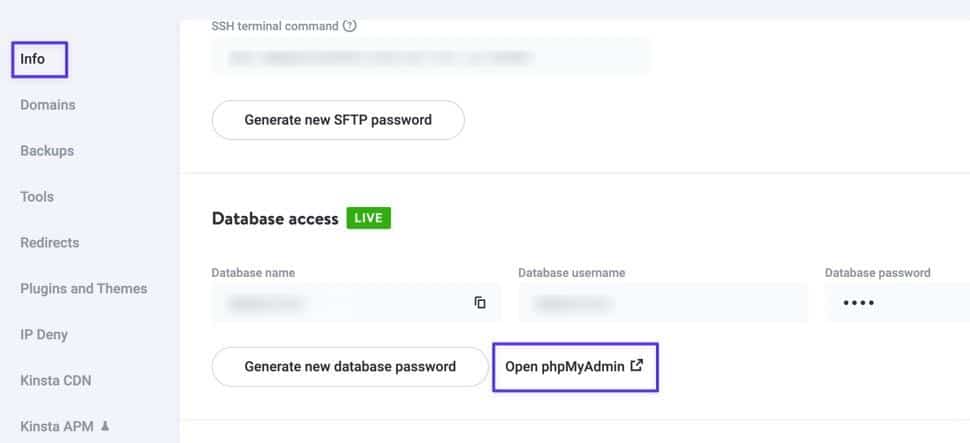
Task: Click the Database password field
Action: 895,302
